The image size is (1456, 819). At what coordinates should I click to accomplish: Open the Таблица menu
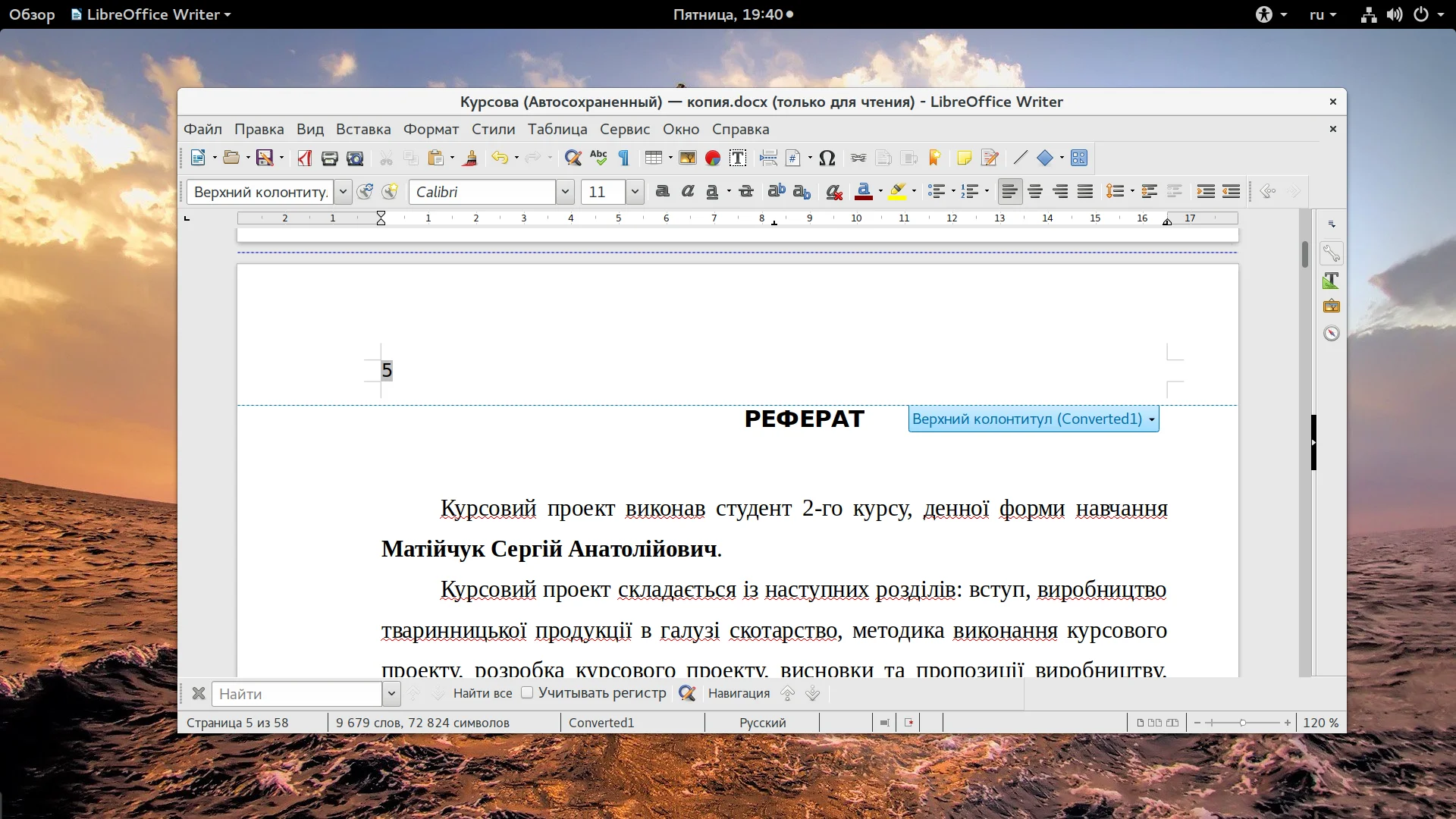[557, 129]
